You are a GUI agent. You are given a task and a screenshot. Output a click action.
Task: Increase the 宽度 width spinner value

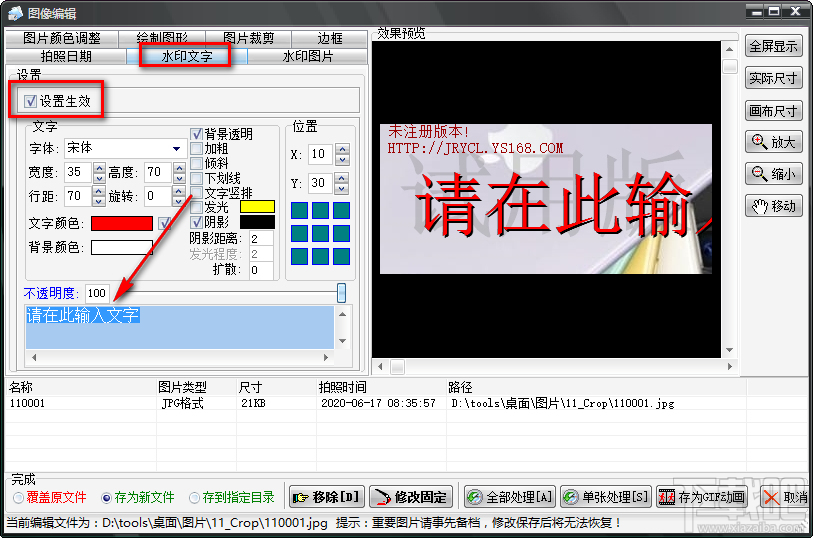click(99, 167)
